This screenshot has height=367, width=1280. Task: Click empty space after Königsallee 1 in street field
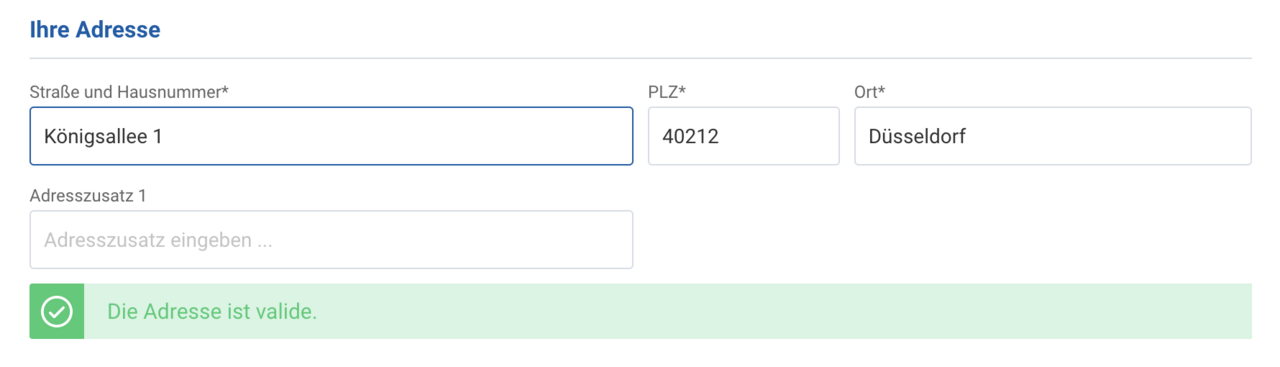pos(400,136)
